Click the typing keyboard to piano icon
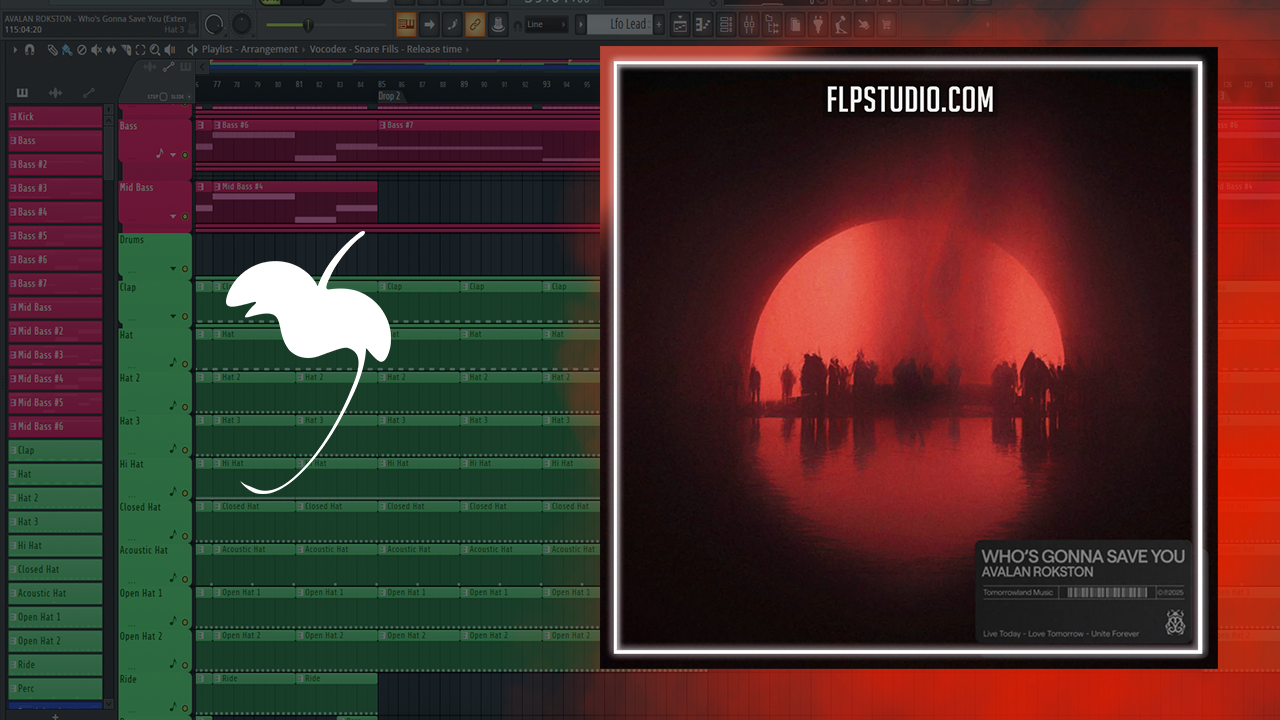This screenshot has height=720, width=1280. [x=406, y=24]
